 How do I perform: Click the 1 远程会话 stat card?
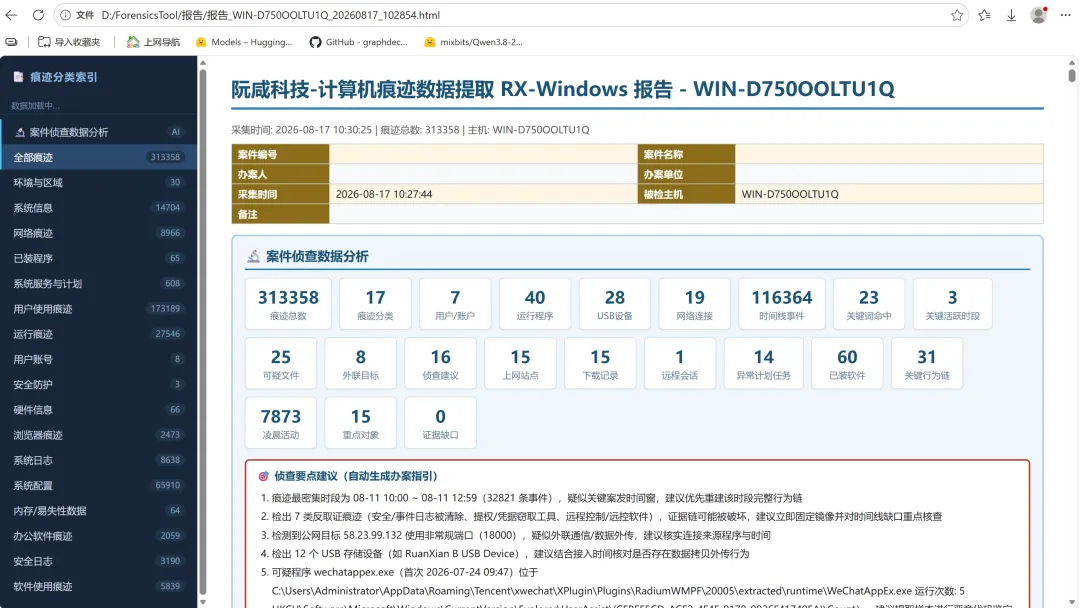(x=680, y=363)
